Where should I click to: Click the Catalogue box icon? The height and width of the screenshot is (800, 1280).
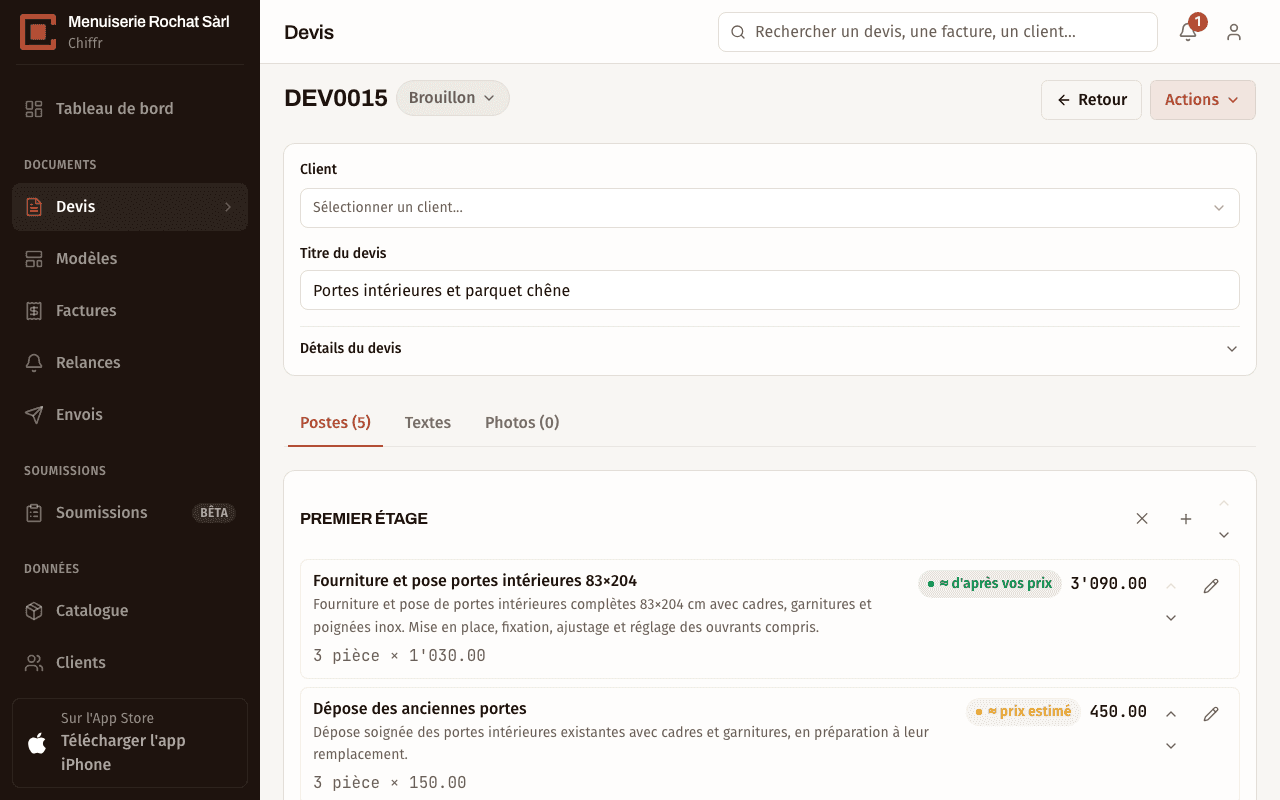[x=34, y=611]
